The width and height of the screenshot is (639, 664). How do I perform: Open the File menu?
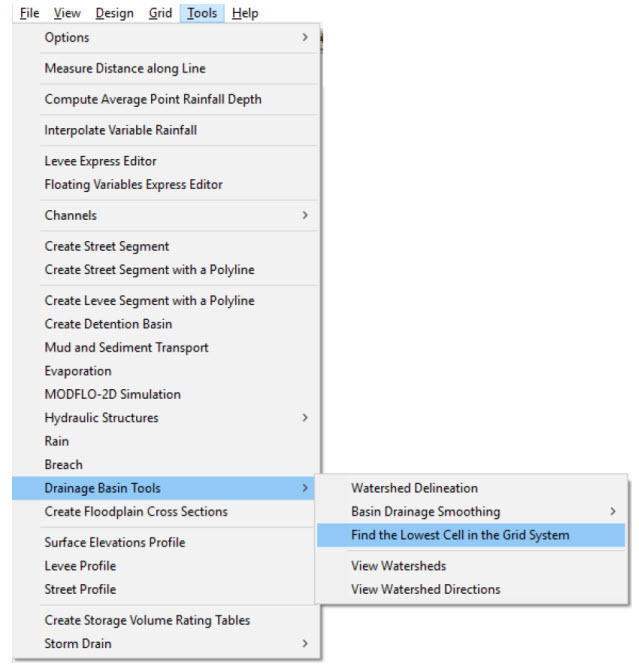point(29,13)
